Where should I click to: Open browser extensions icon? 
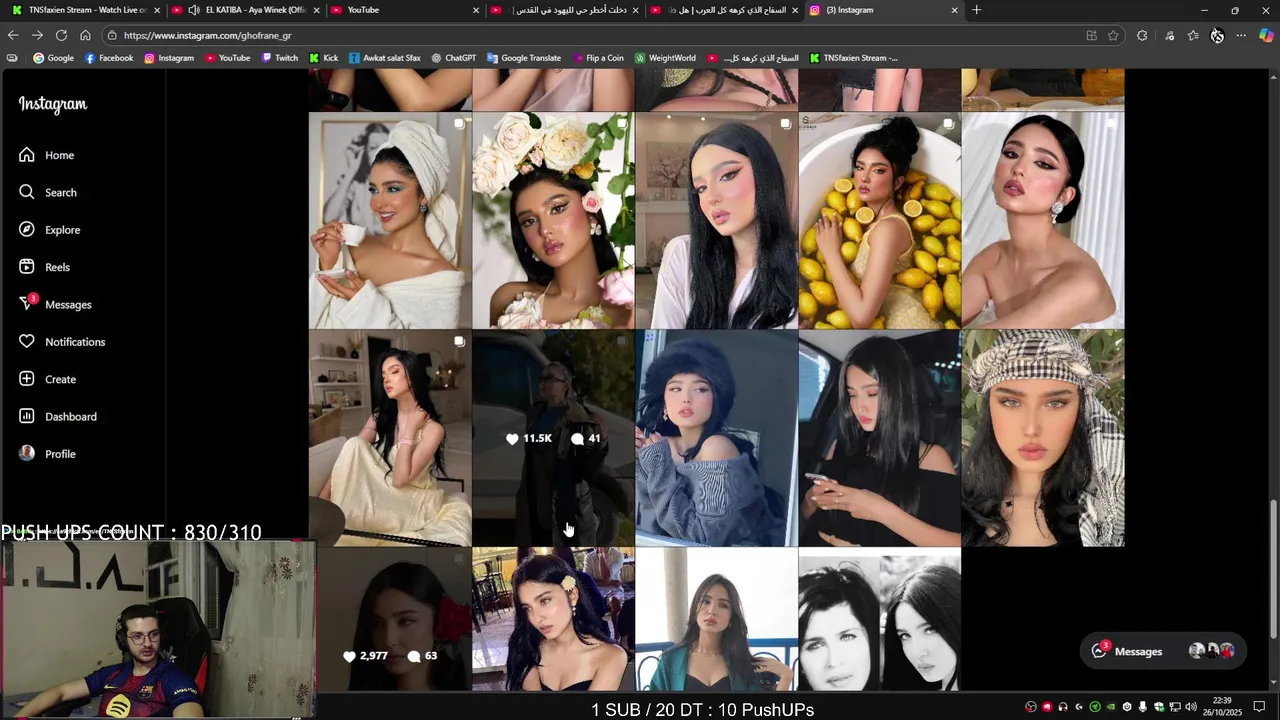point(1142,35)
